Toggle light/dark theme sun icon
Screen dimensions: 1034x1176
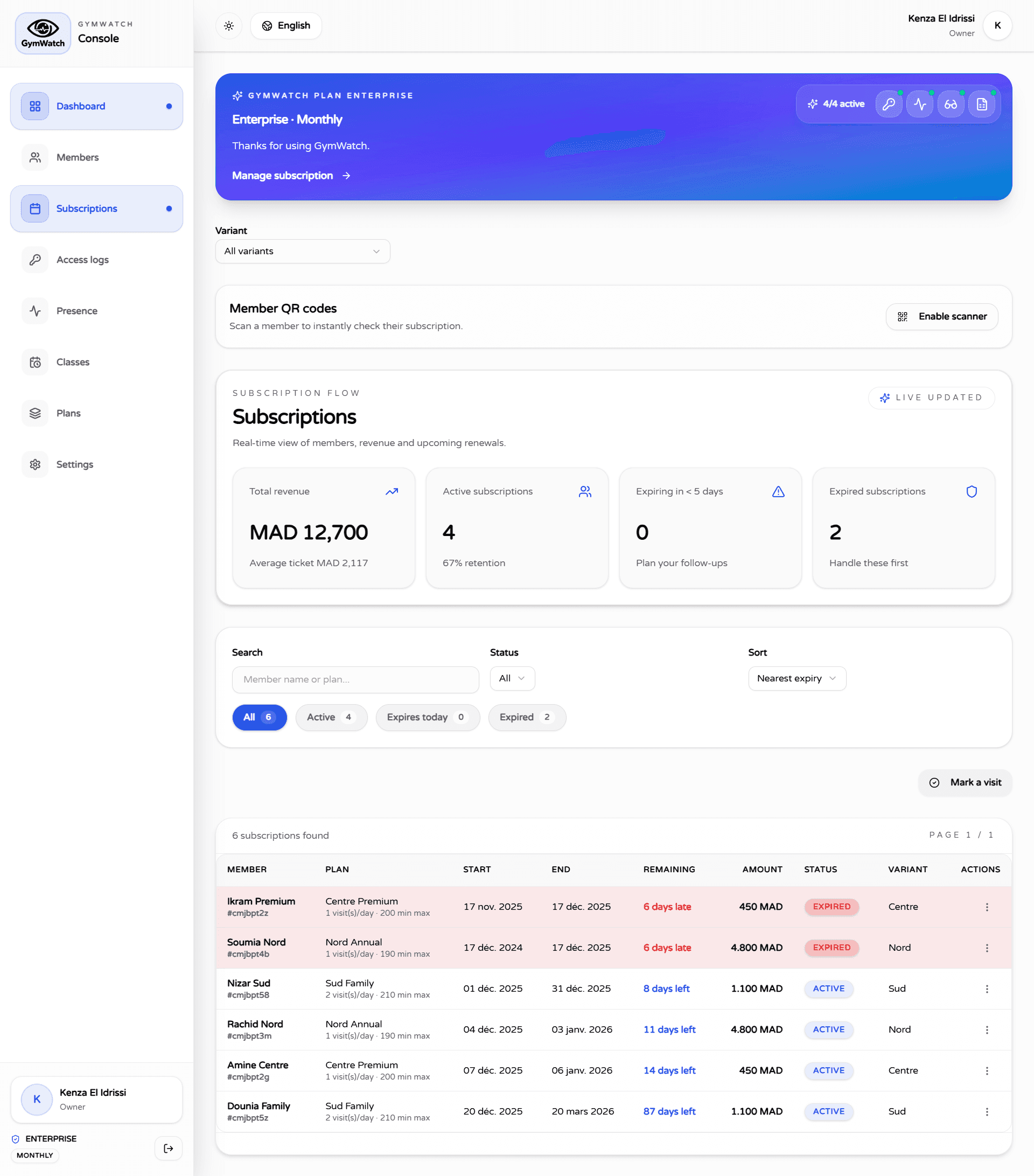pyautogui.click(x=229, y=26)
